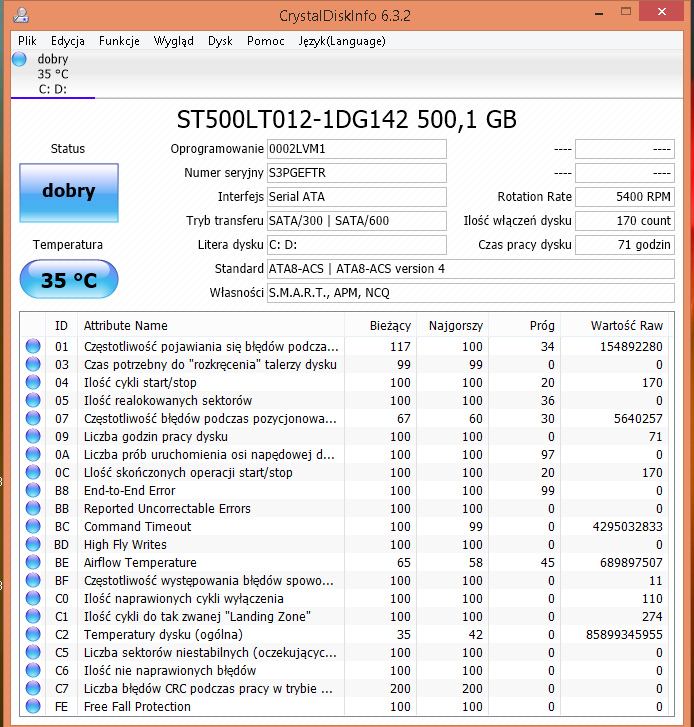Select the Liczba godzin pracy dysku text
The height and width of the screenshot is (727, 694).
(156, 437)
